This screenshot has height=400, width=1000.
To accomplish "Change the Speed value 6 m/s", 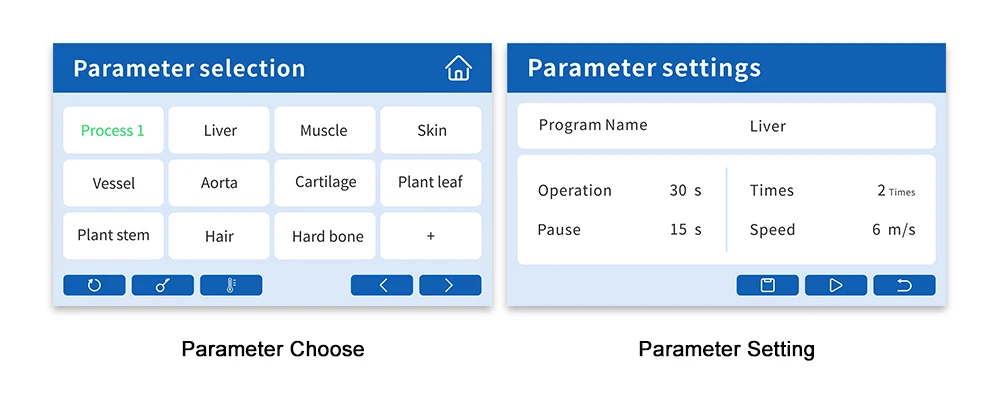I will (893, 230).
